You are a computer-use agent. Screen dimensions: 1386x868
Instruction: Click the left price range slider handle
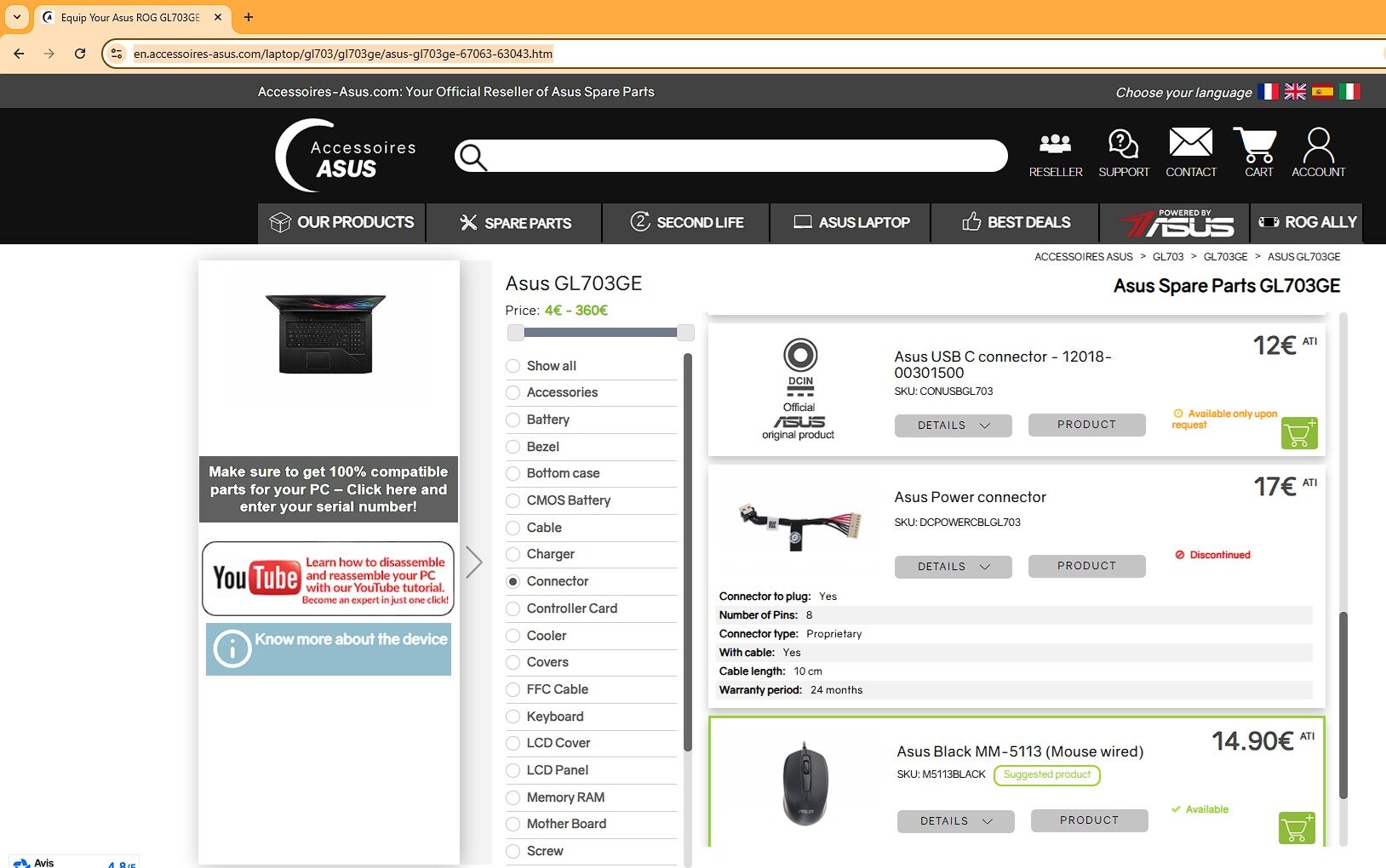click(x=515, y=333)
